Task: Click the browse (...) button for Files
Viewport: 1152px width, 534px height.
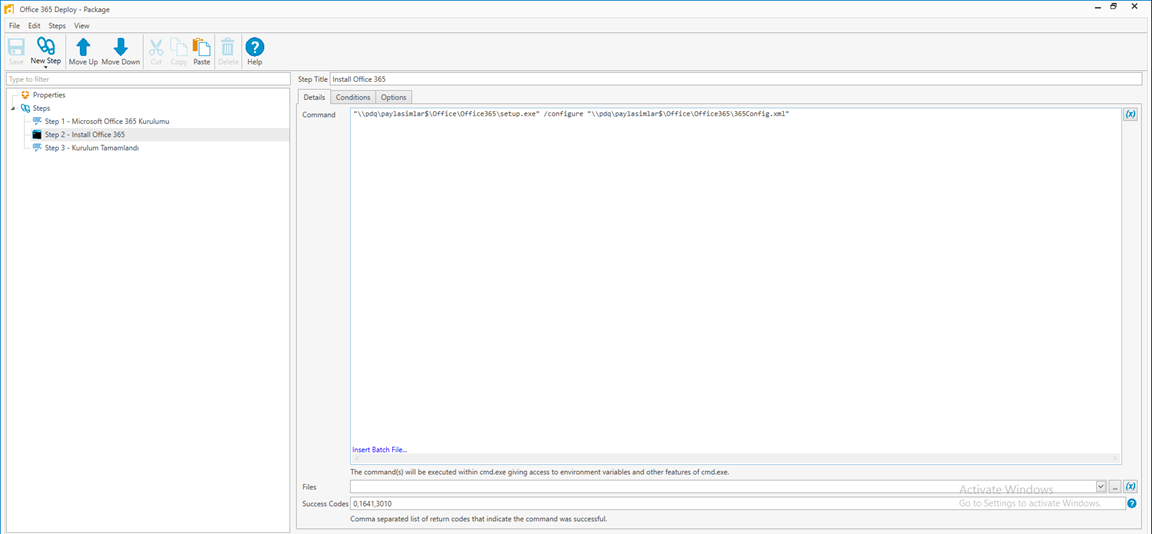Action: 1115,486
